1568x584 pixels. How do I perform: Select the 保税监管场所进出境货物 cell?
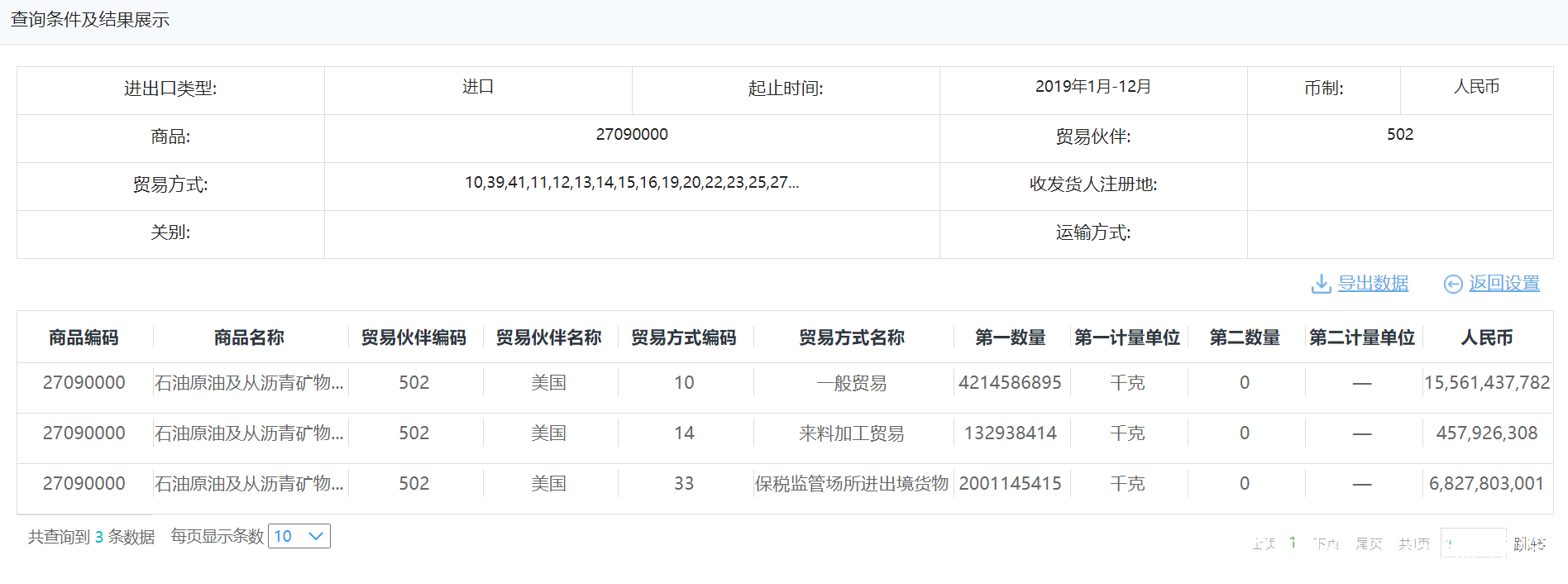[852, 484]
